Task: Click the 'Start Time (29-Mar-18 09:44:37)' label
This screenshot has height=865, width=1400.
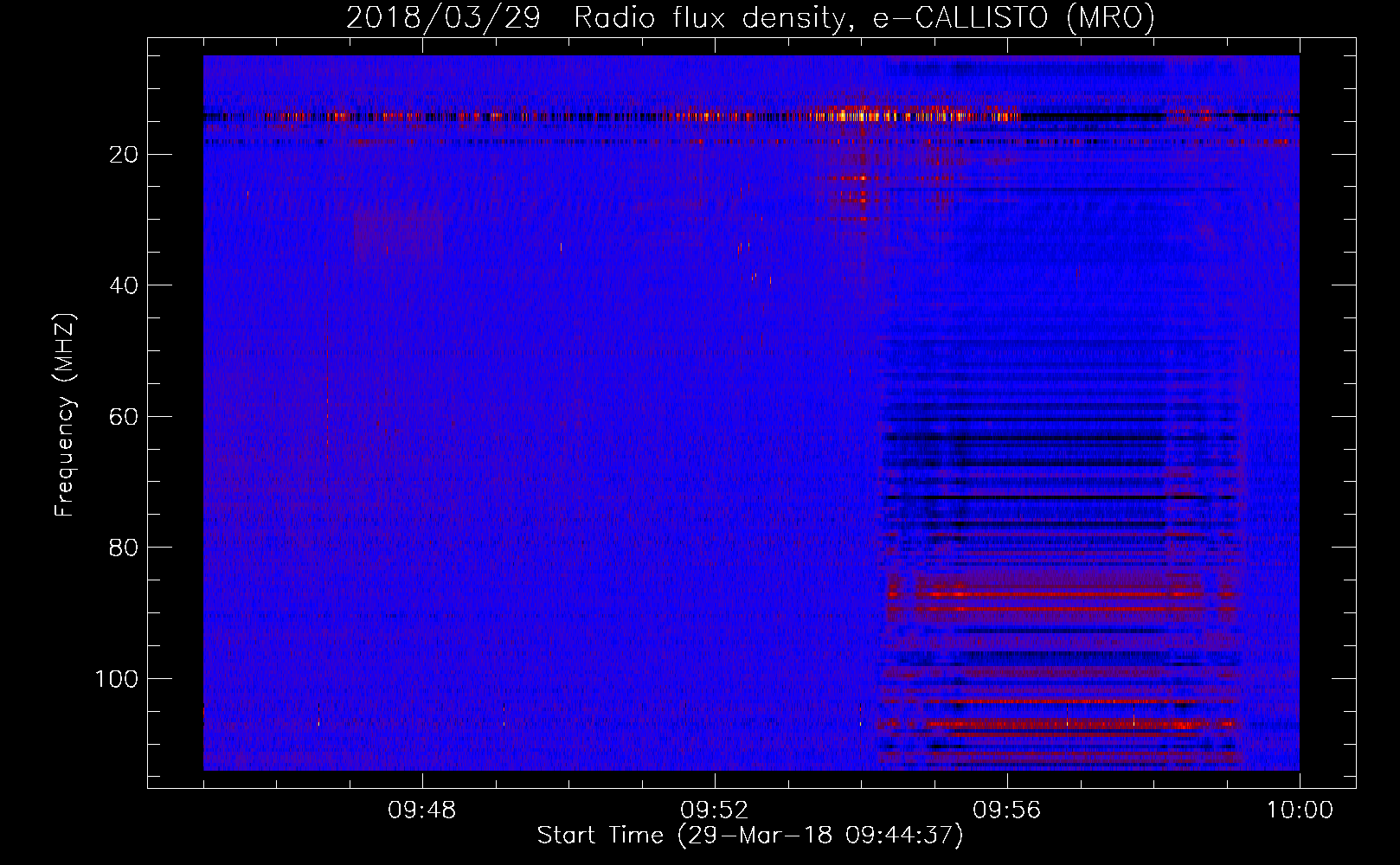Action: [750, 836]
